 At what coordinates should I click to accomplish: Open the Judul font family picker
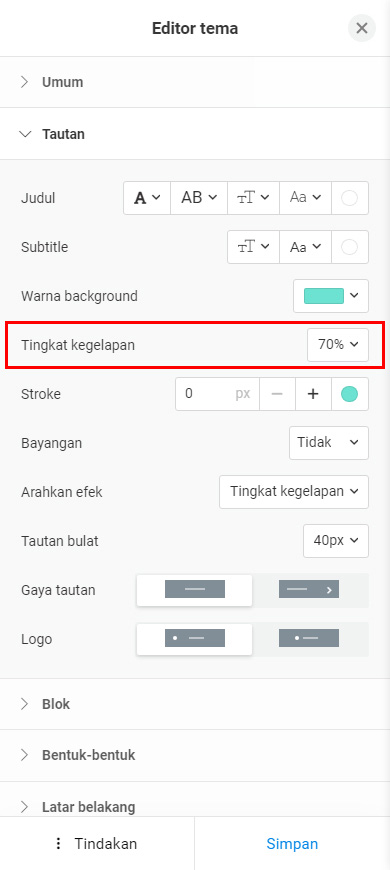(x=147, y=198)
